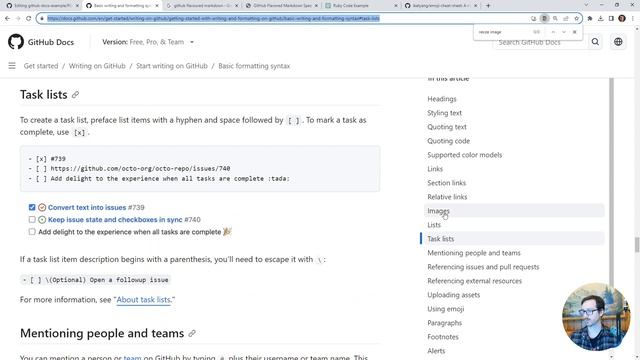Image resolution: width=640 pixels, height=360 pixels.
Task: Reload the page with the refresh icon
Action: (28, 18)
